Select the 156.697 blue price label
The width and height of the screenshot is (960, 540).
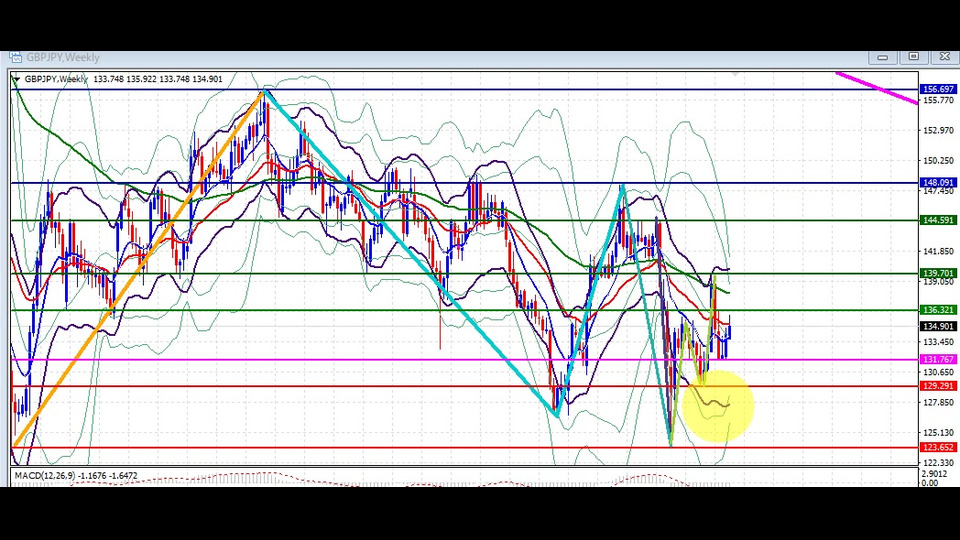(x=938, y=89)
